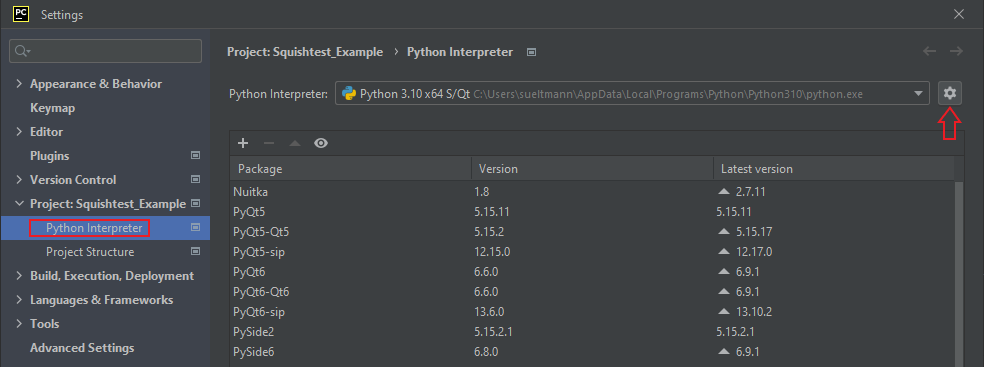Open the Python Interpreter dropdown

click(632, 94)
